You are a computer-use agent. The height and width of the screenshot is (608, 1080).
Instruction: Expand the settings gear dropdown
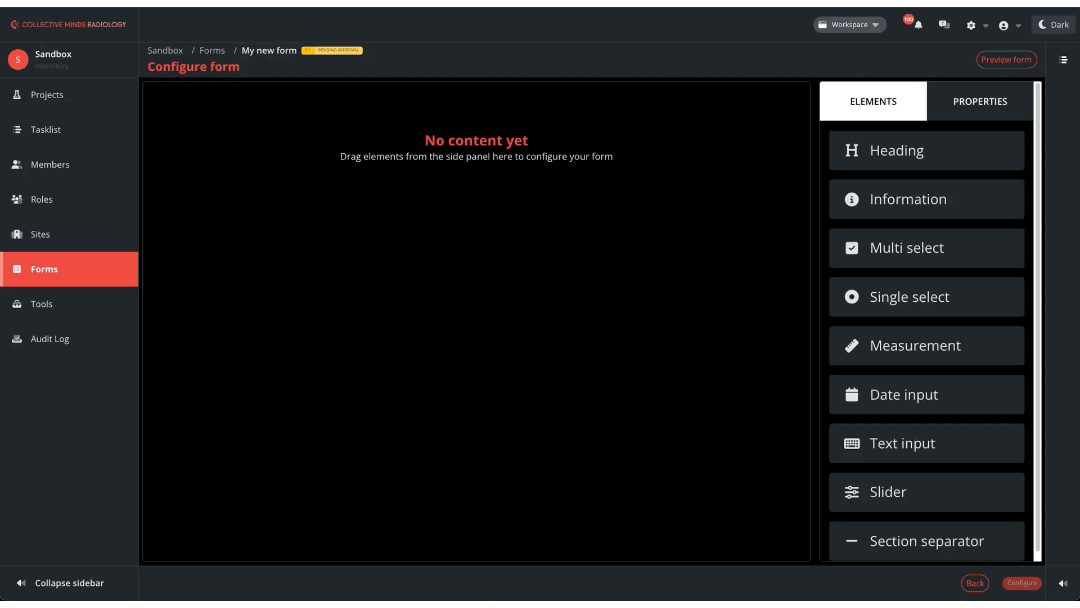pos(975,25)
